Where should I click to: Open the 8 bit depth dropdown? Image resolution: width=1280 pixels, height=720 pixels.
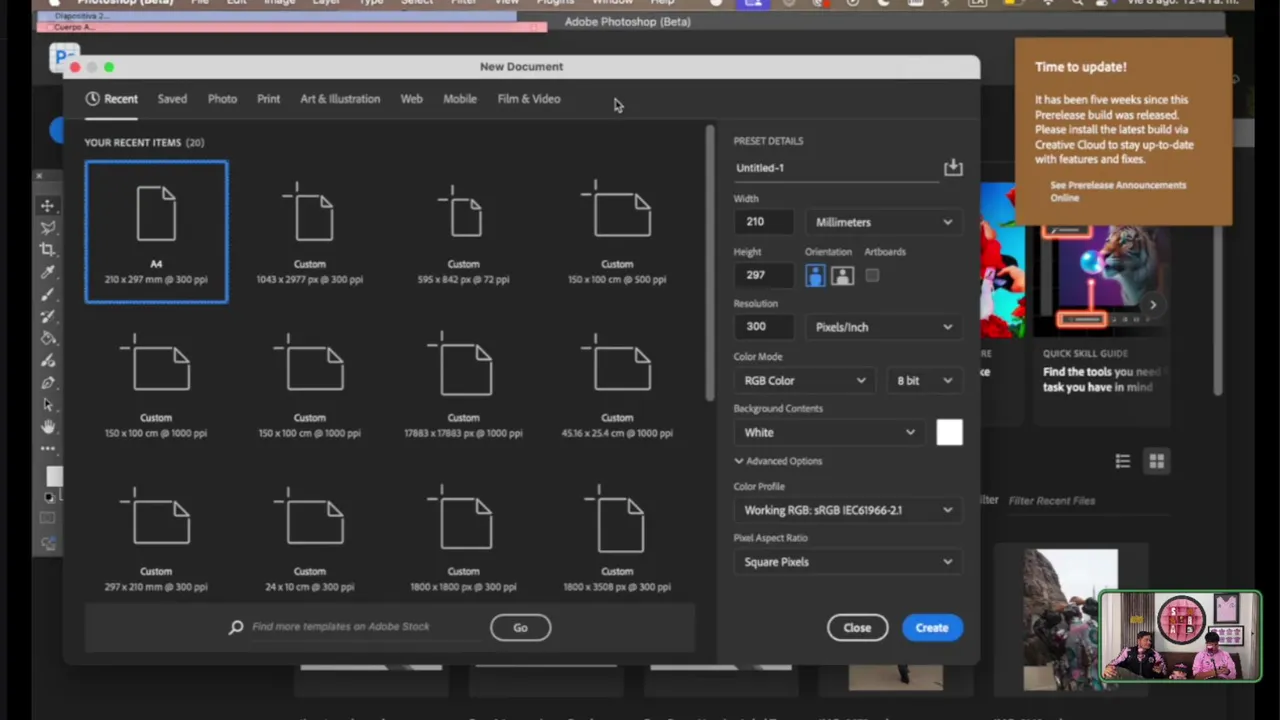pyautogui.click(x=924, y=380)
